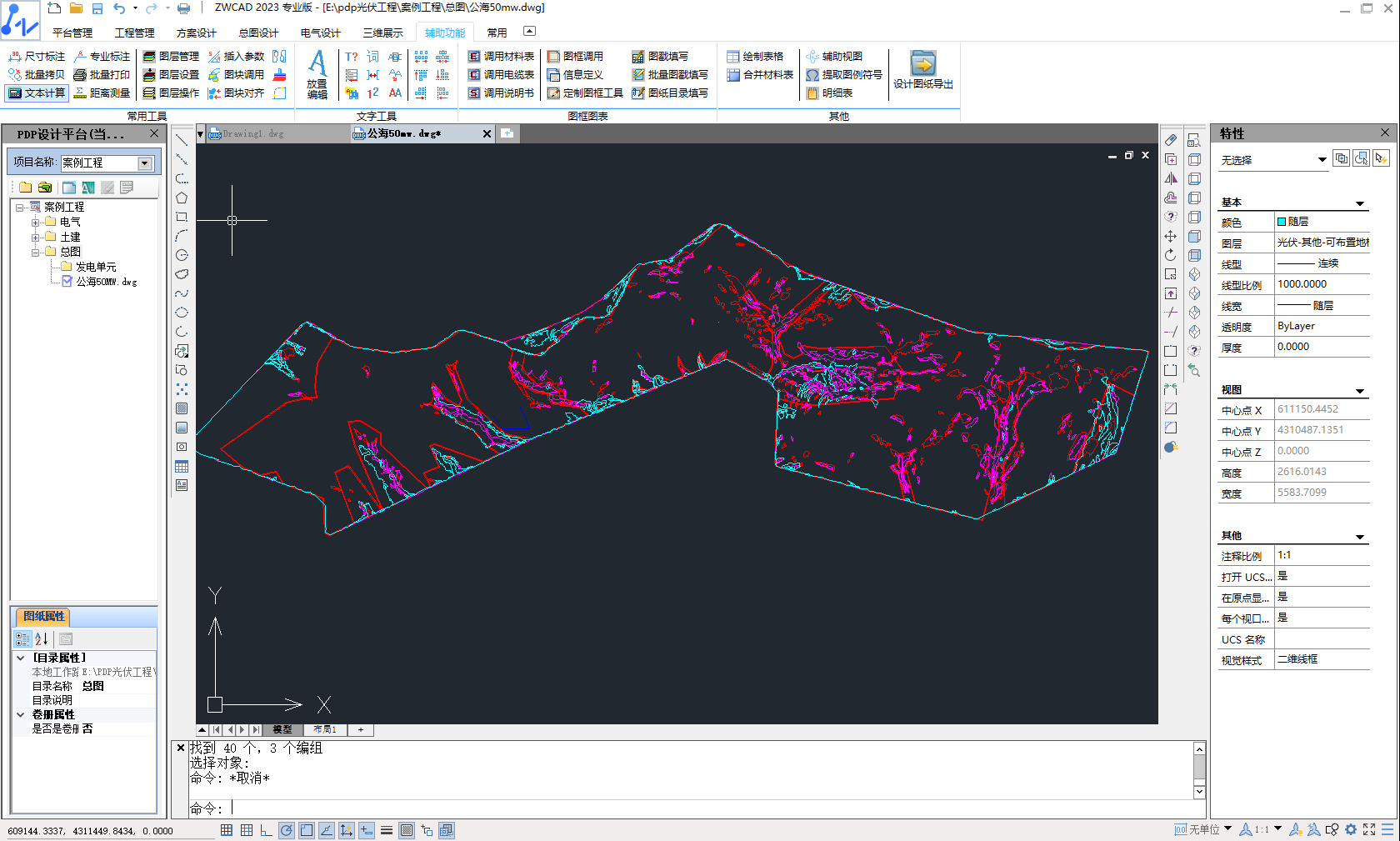
Task: Switch to the Drawing1.dwg document tab
Action: (252, 133)
